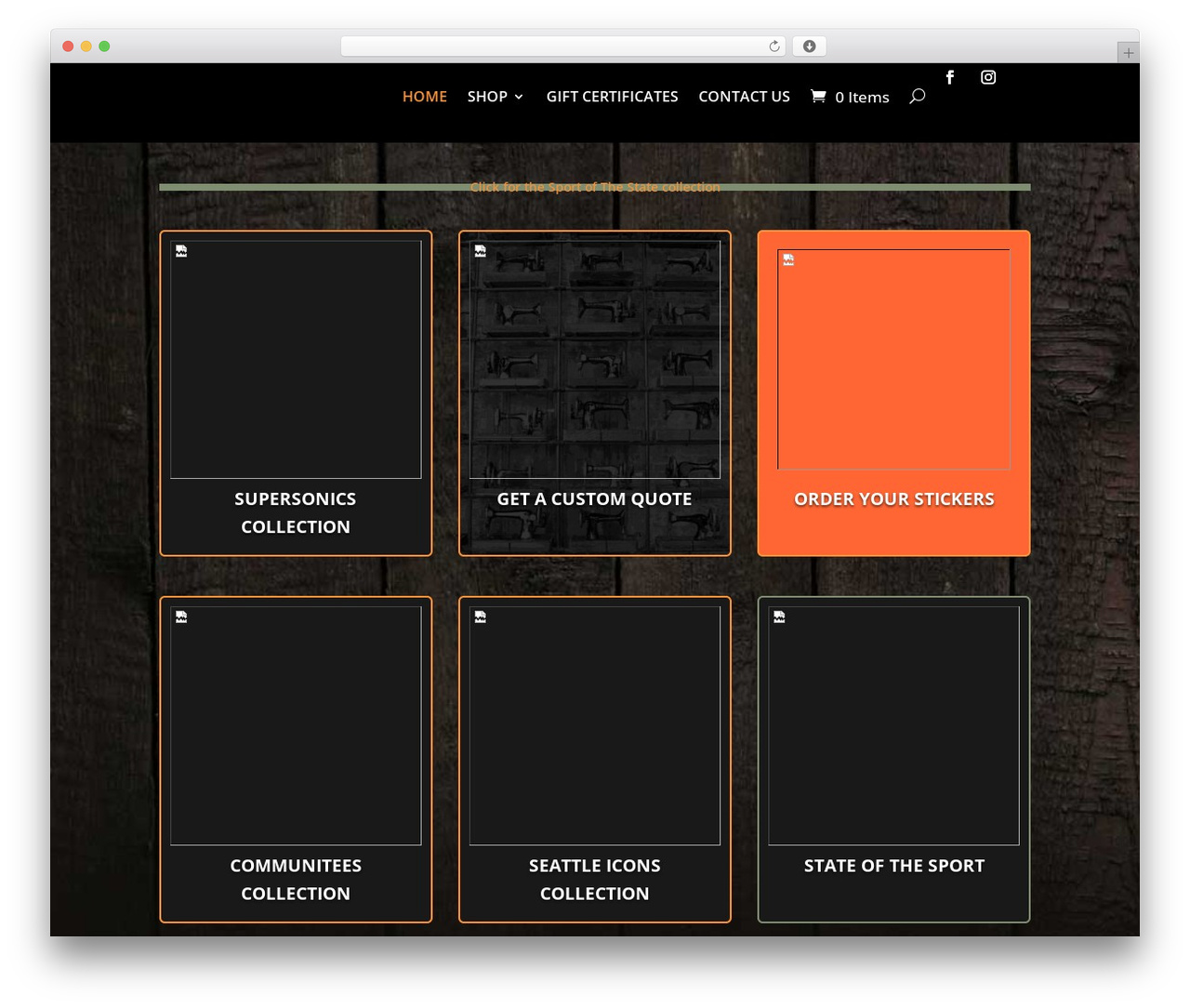Open Supersonics Collection title link

pos(296,512)
